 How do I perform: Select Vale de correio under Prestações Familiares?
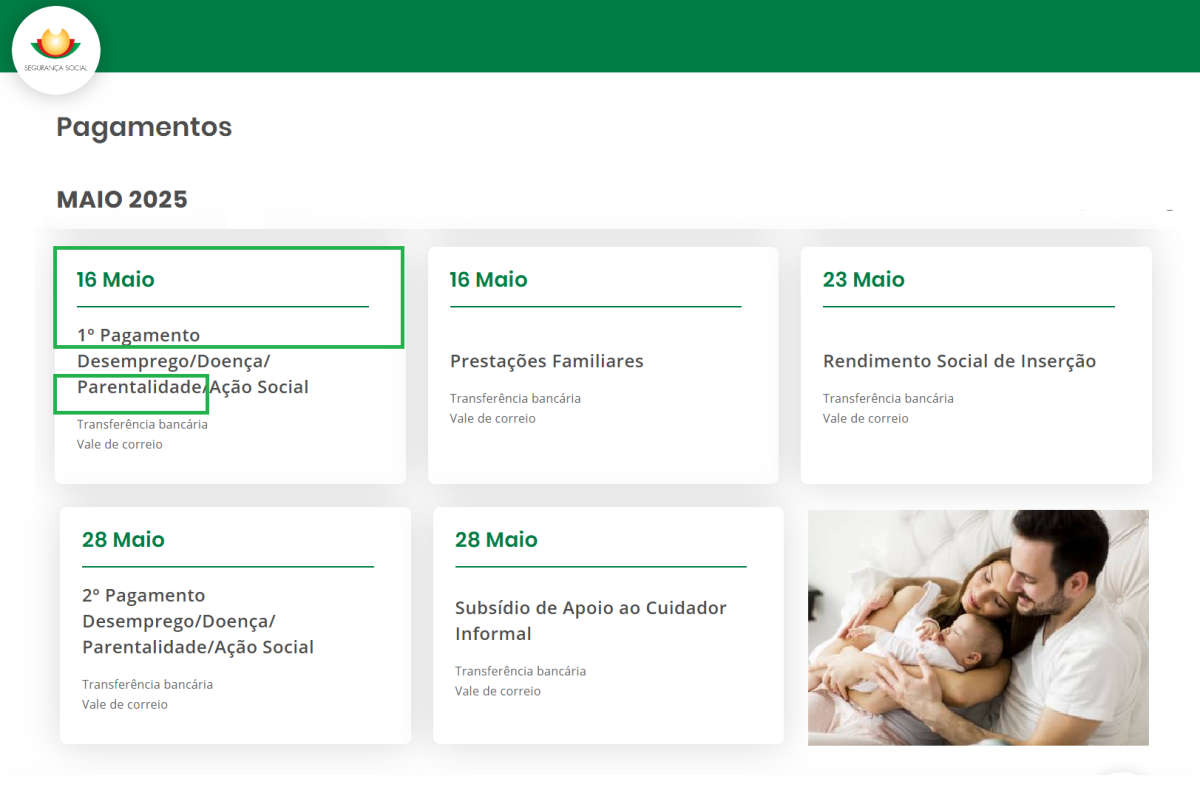pos(493,418)
